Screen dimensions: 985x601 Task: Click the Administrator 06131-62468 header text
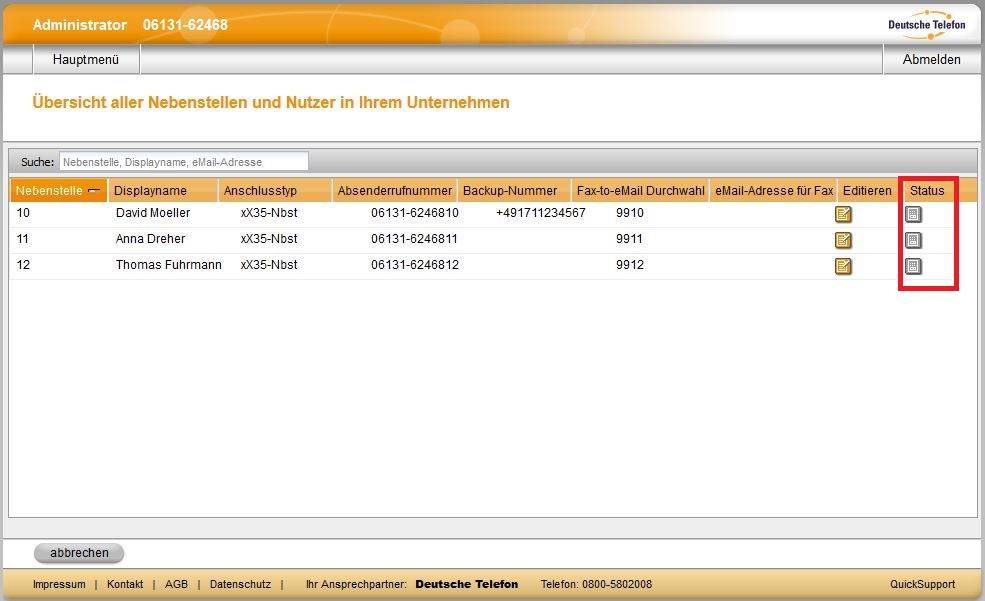pyautogui.click(x=130, y=25)
